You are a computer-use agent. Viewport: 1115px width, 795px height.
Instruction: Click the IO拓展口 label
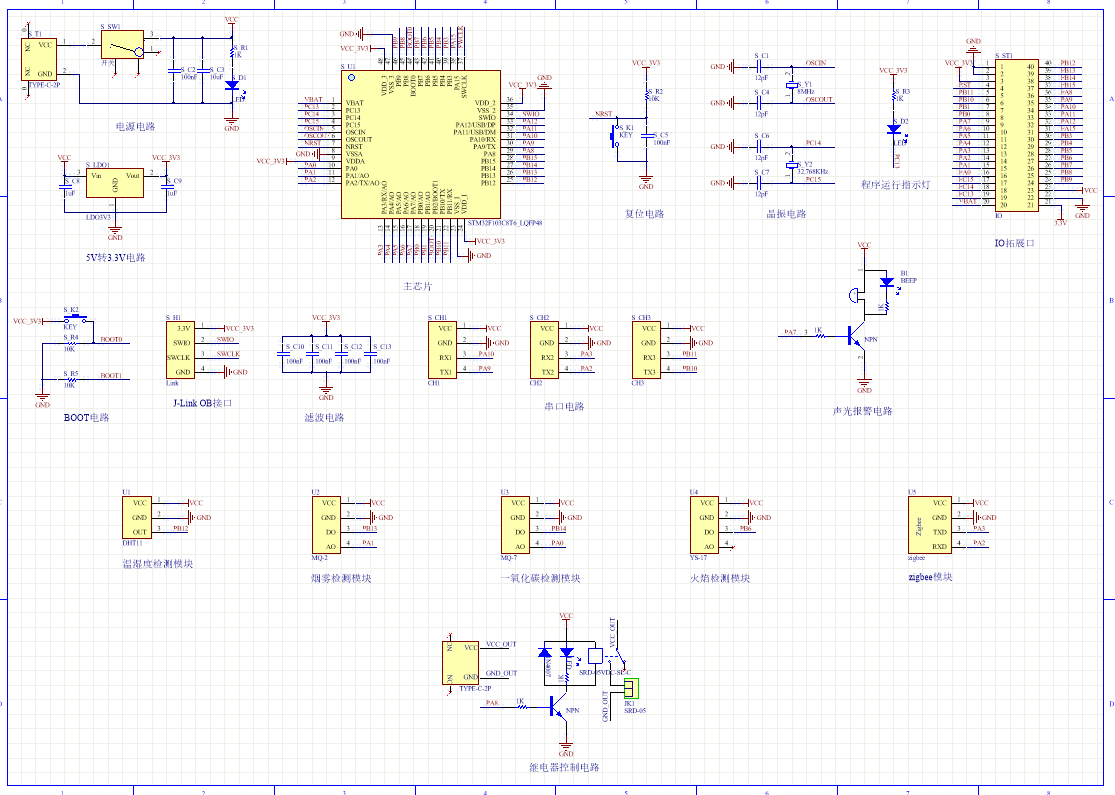click(1014, 242)
